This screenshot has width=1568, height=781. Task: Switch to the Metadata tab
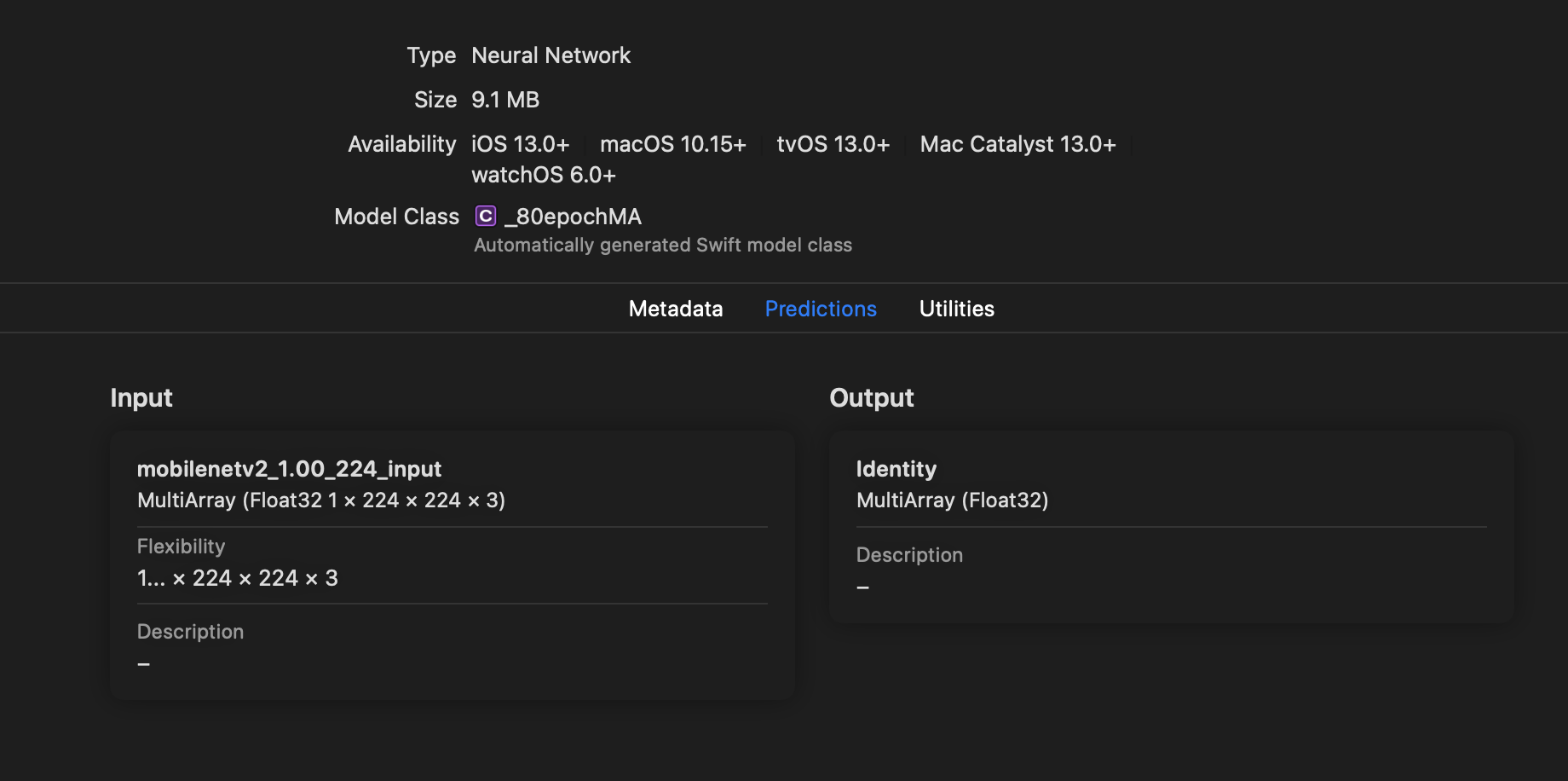(675, 309)
